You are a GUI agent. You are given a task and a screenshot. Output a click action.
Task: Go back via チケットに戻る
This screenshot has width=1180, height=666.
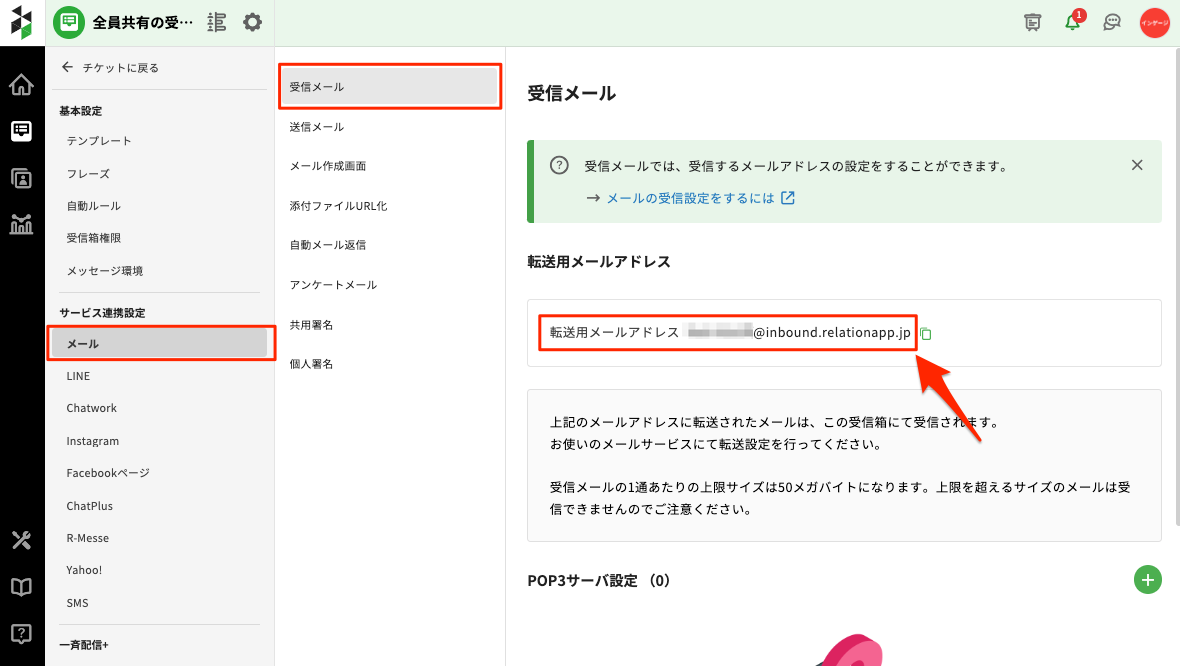pos(110,68)
